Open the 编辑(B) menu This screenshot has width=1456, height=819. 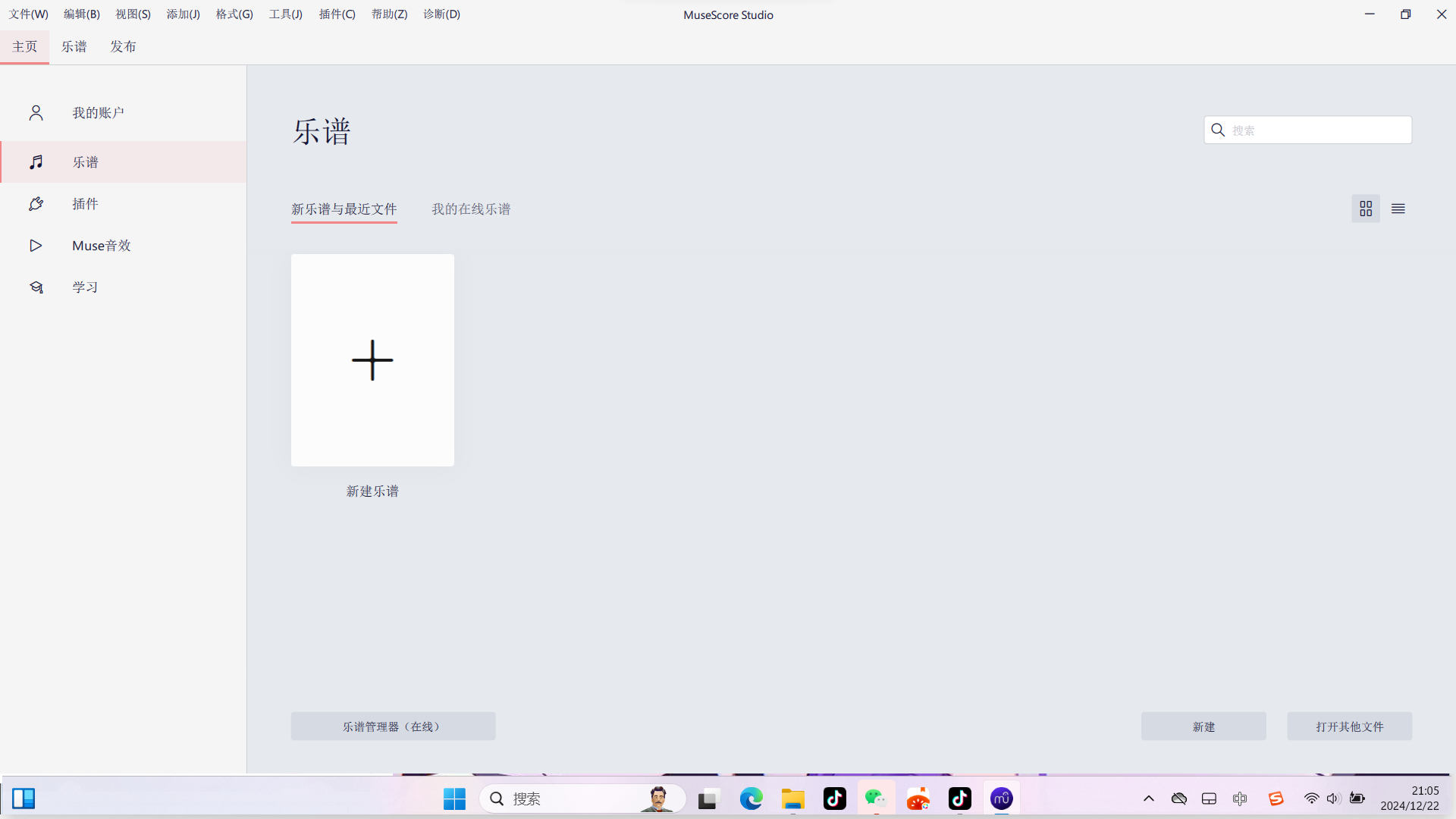click(x=82, y=14)
